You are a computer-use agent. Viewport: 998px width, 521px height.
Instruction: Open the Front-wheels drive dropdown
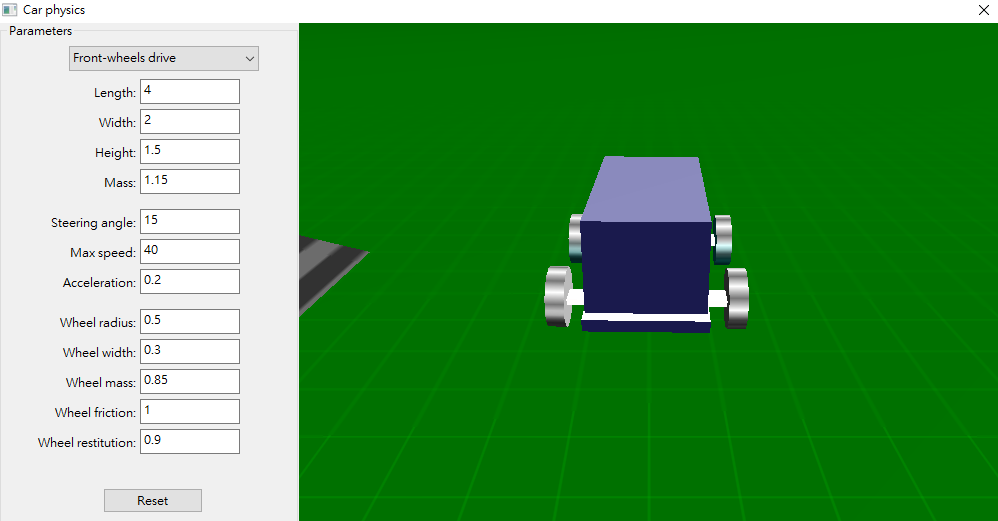coord(164,59)
